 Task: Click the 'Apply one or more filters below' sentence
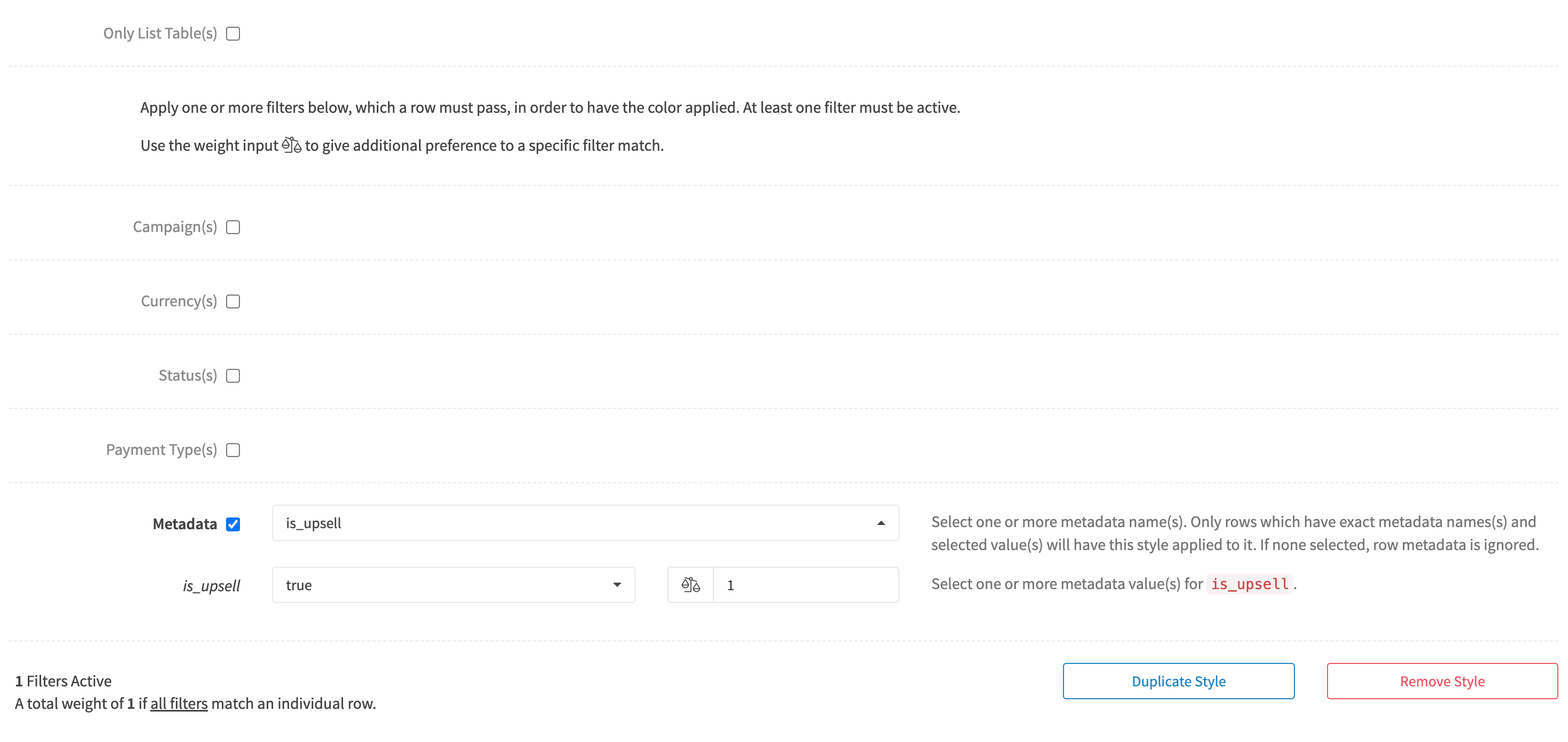tap(550, 108)
